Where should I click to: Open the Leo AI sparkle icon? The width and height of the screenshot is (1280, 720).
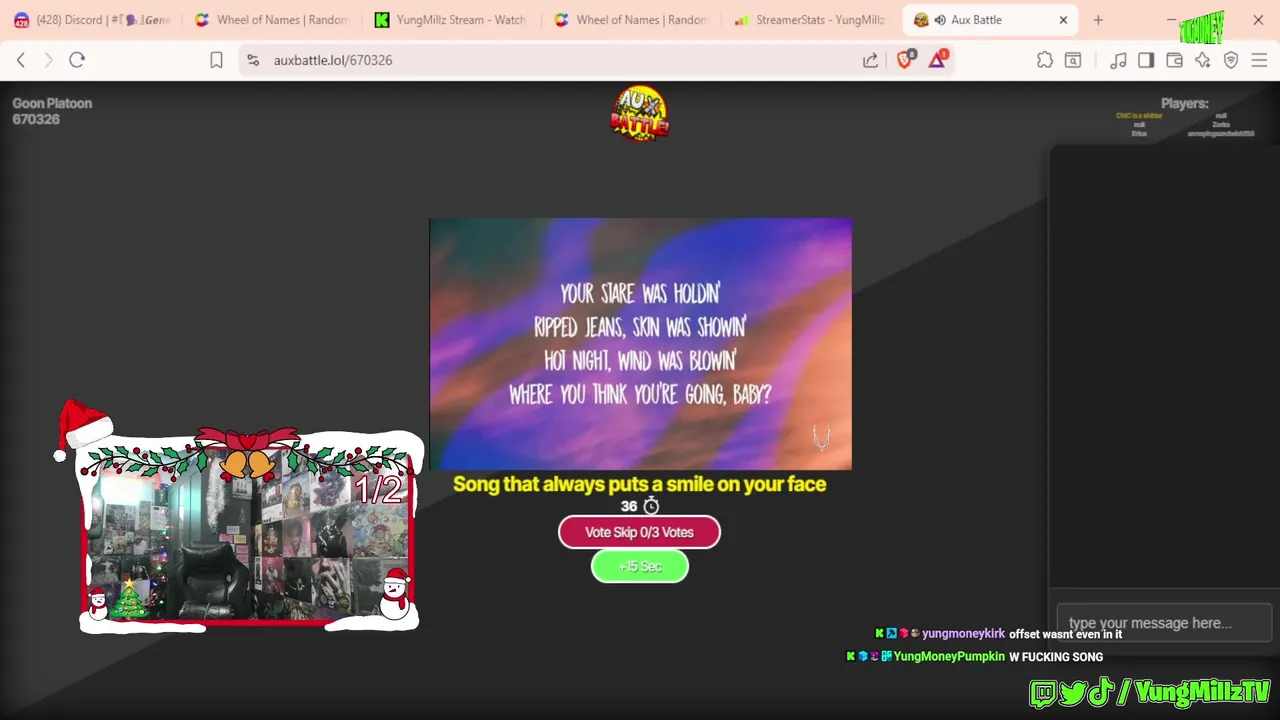(1203, 60)
